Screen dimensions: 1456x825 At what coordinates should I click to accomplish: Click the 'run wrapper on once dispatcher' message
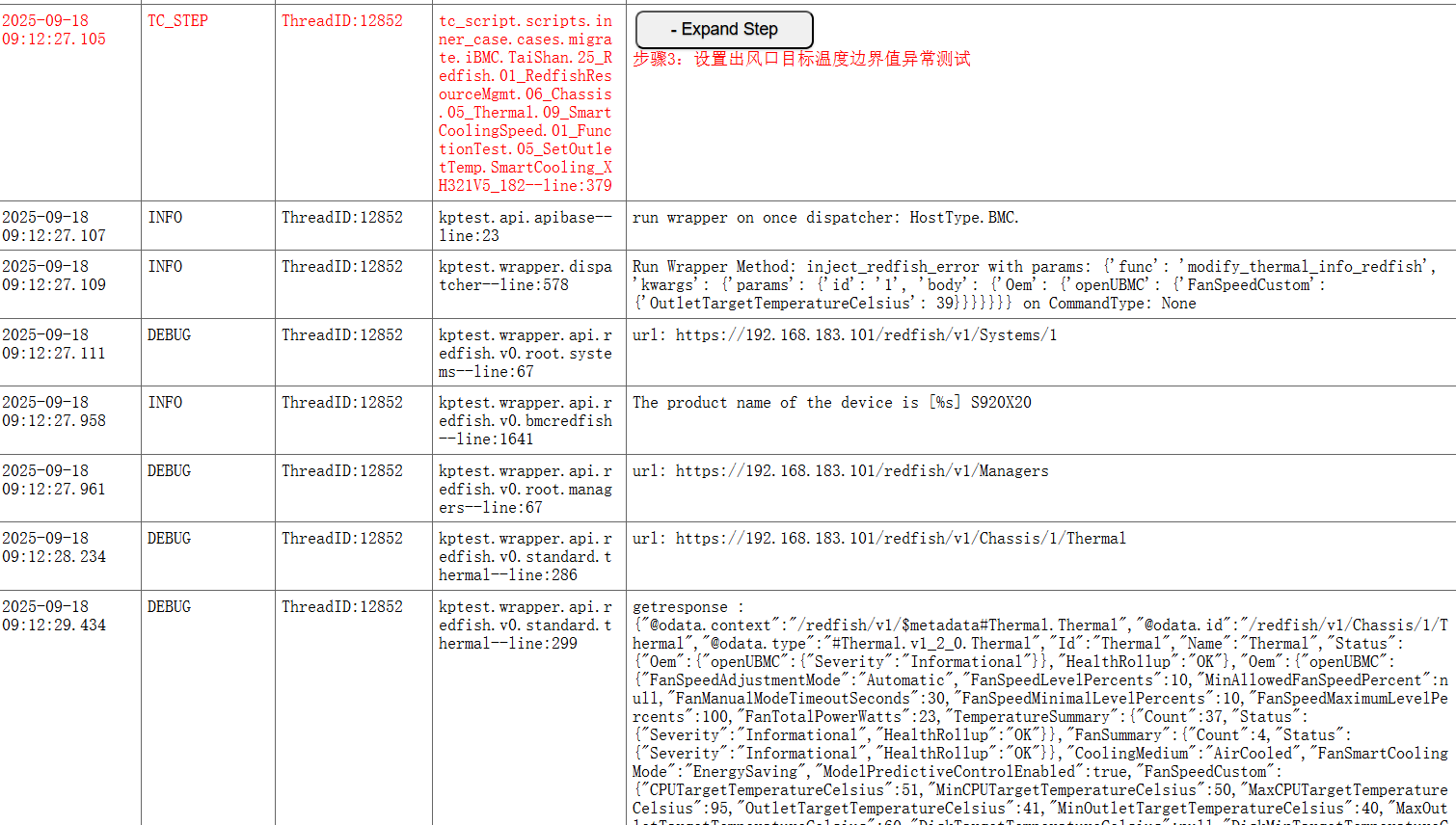click(825, 218)
